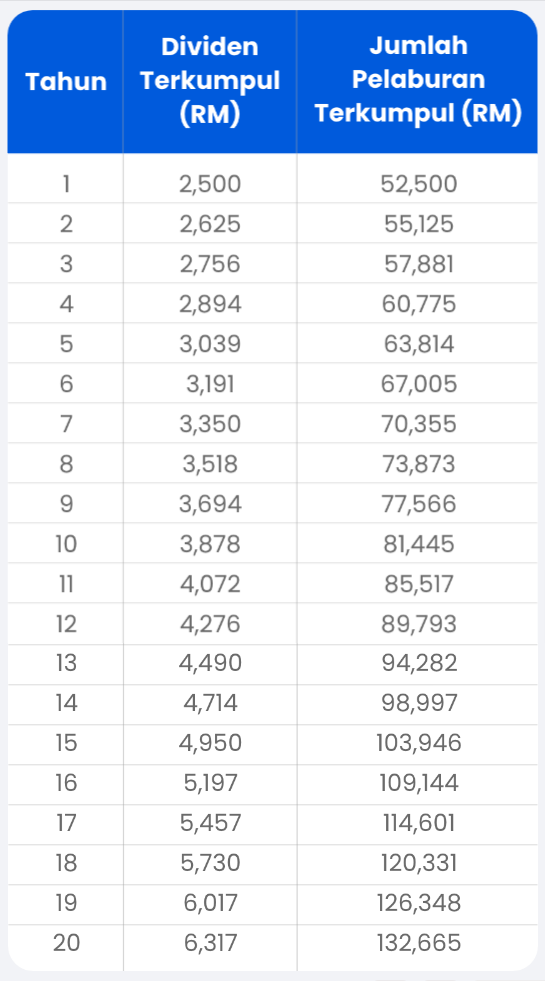Select final total value 132,665
Viewport: 545px width, 981px height.
(x=419, y=943)
